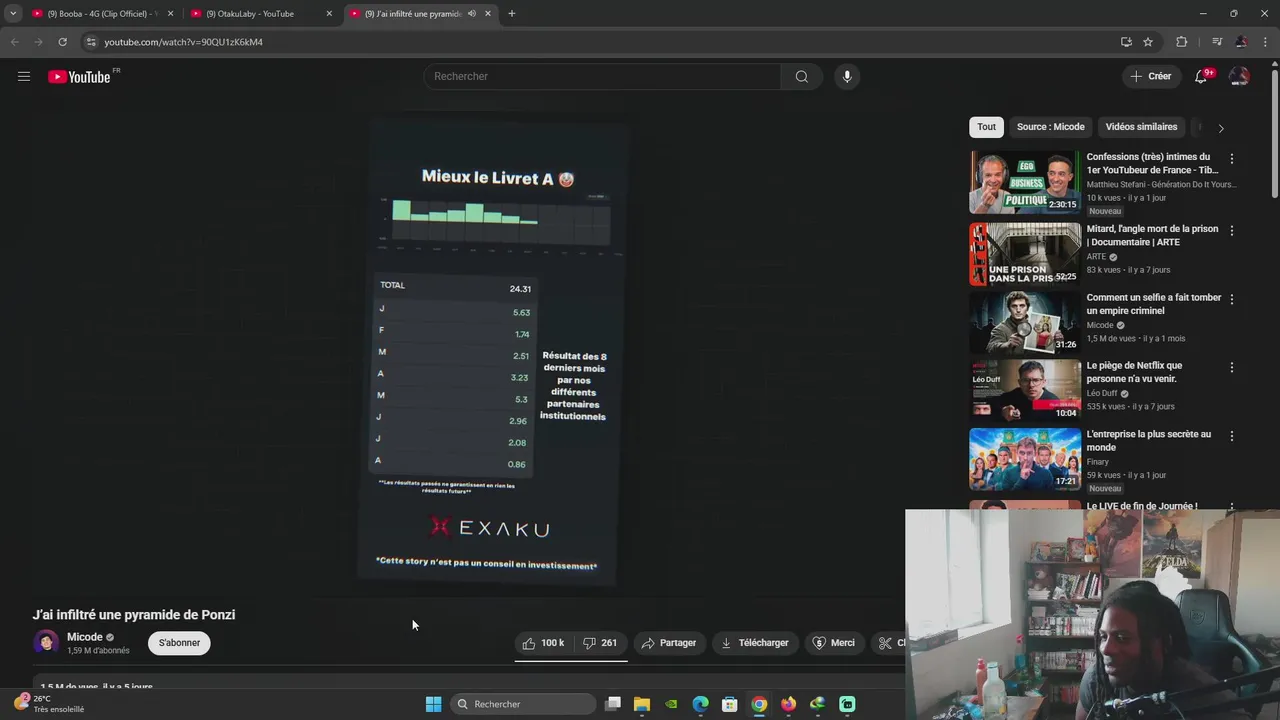The height and width of the screenshot is (720, 1280).
Task: Open Comment un selfie a fait tomber title
Action: (1154, 304)
